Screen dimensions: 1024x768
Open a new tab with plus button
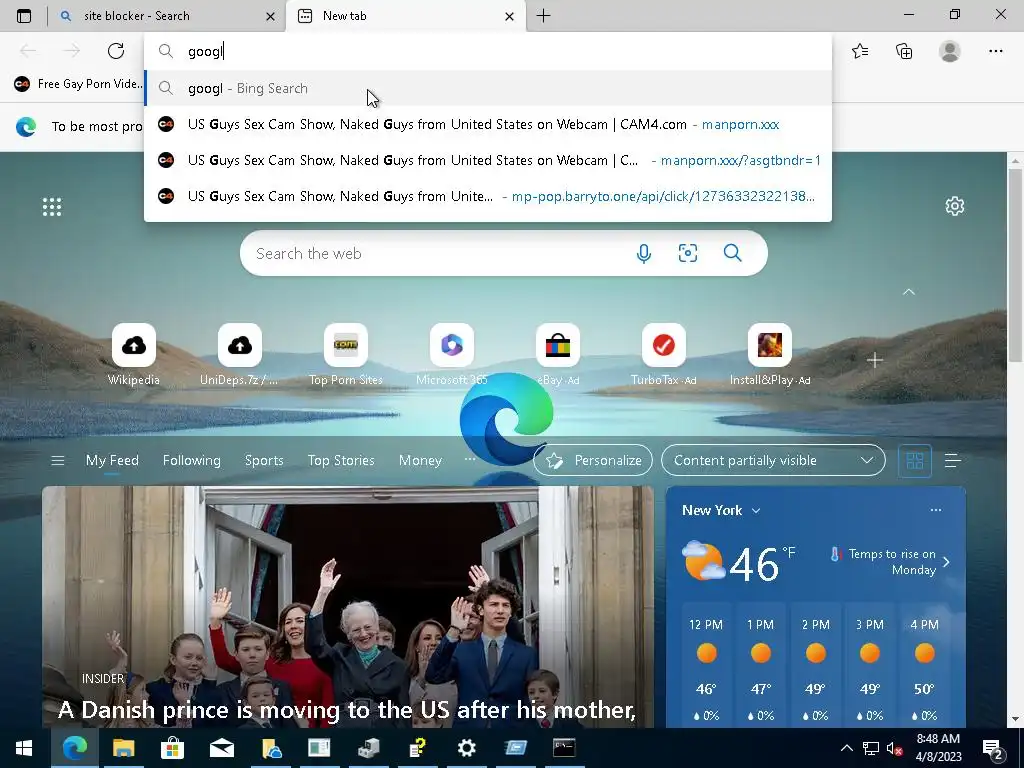(543, 16)
